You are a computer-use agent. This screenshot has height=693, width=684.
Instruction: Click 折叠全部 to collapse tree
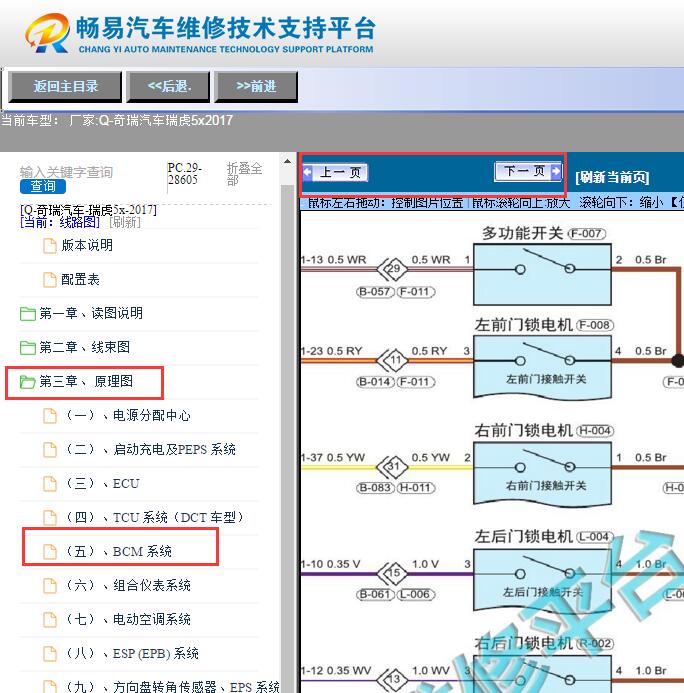(x=244, y=174)
